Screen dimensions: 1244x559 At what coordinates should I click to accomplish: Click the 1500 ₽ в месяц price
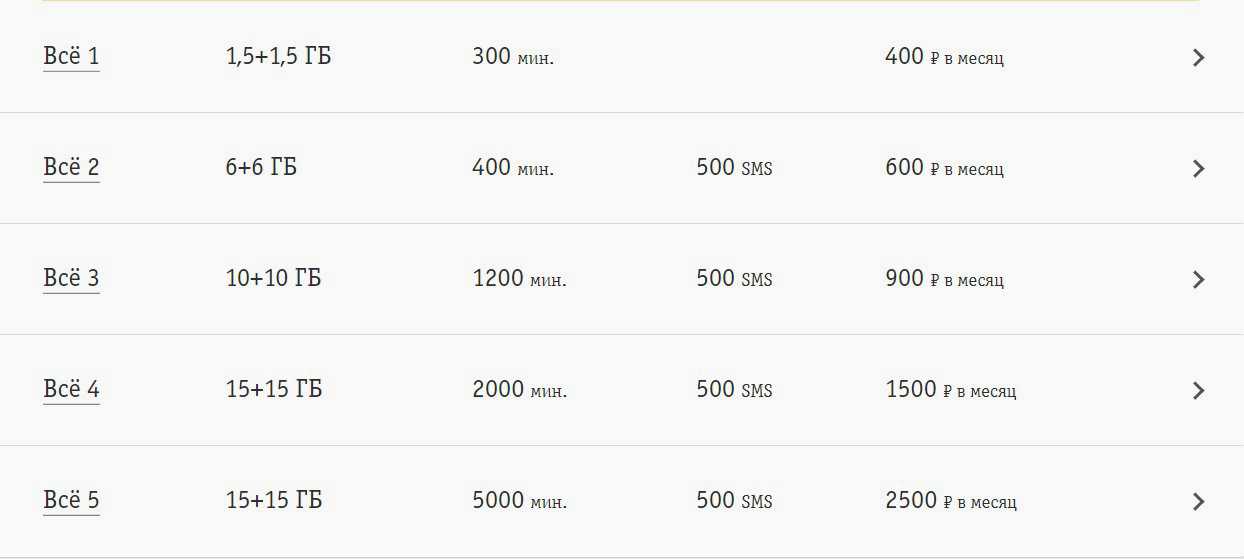tap(950, 390)
